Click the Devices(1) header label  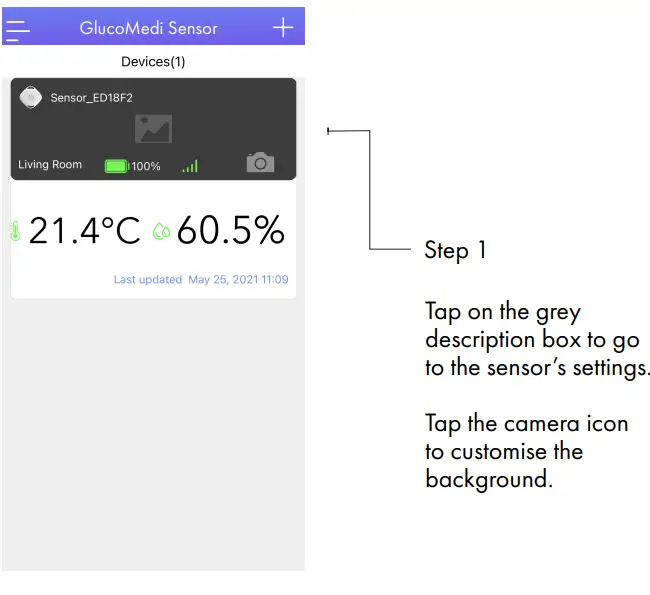tap(153, 62)
